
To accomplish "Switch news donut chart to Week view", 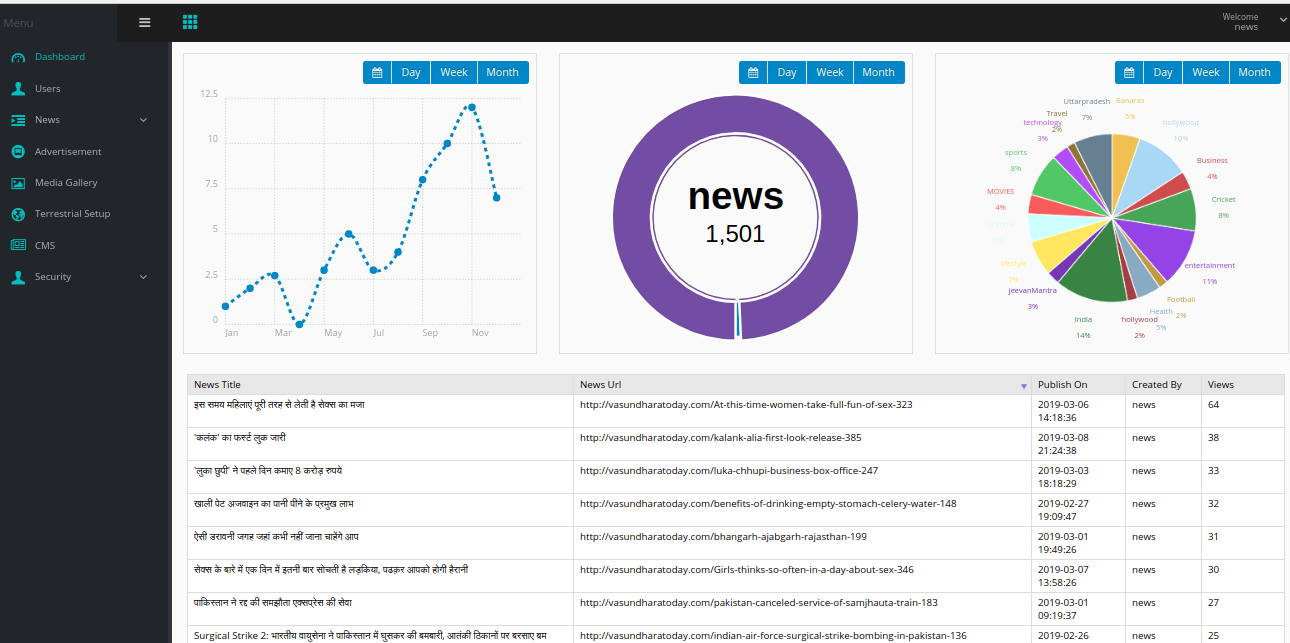I will tap(829, 73).
